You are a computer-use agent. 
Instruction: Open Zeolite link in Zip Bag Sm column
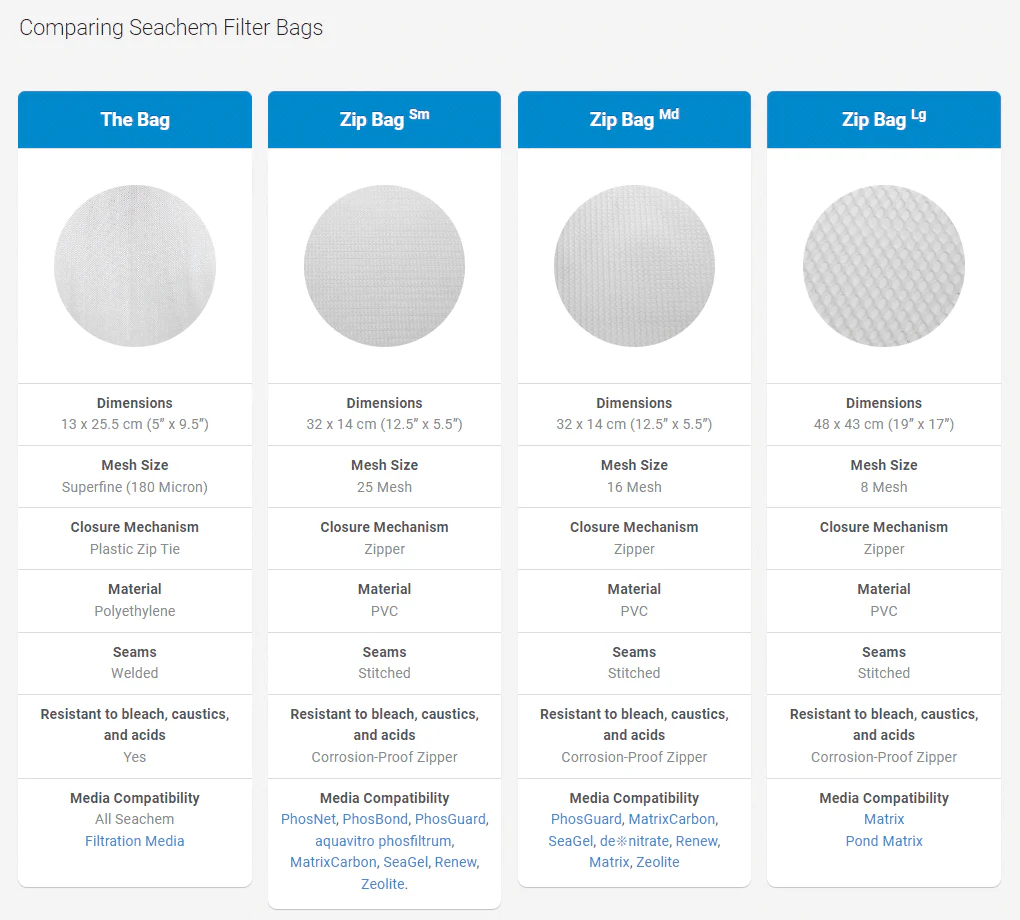coord(382,884)
